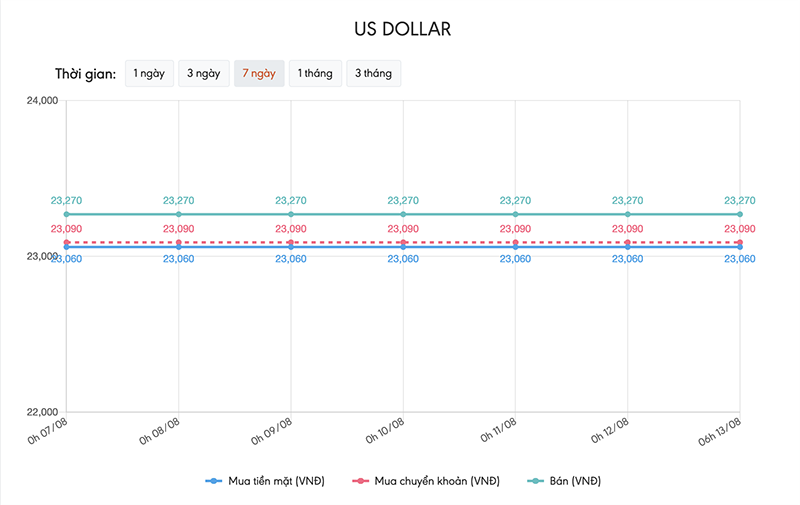Click the Bán data point at 0h 10/08
800x505 pixels.
[x=403, y=214]
